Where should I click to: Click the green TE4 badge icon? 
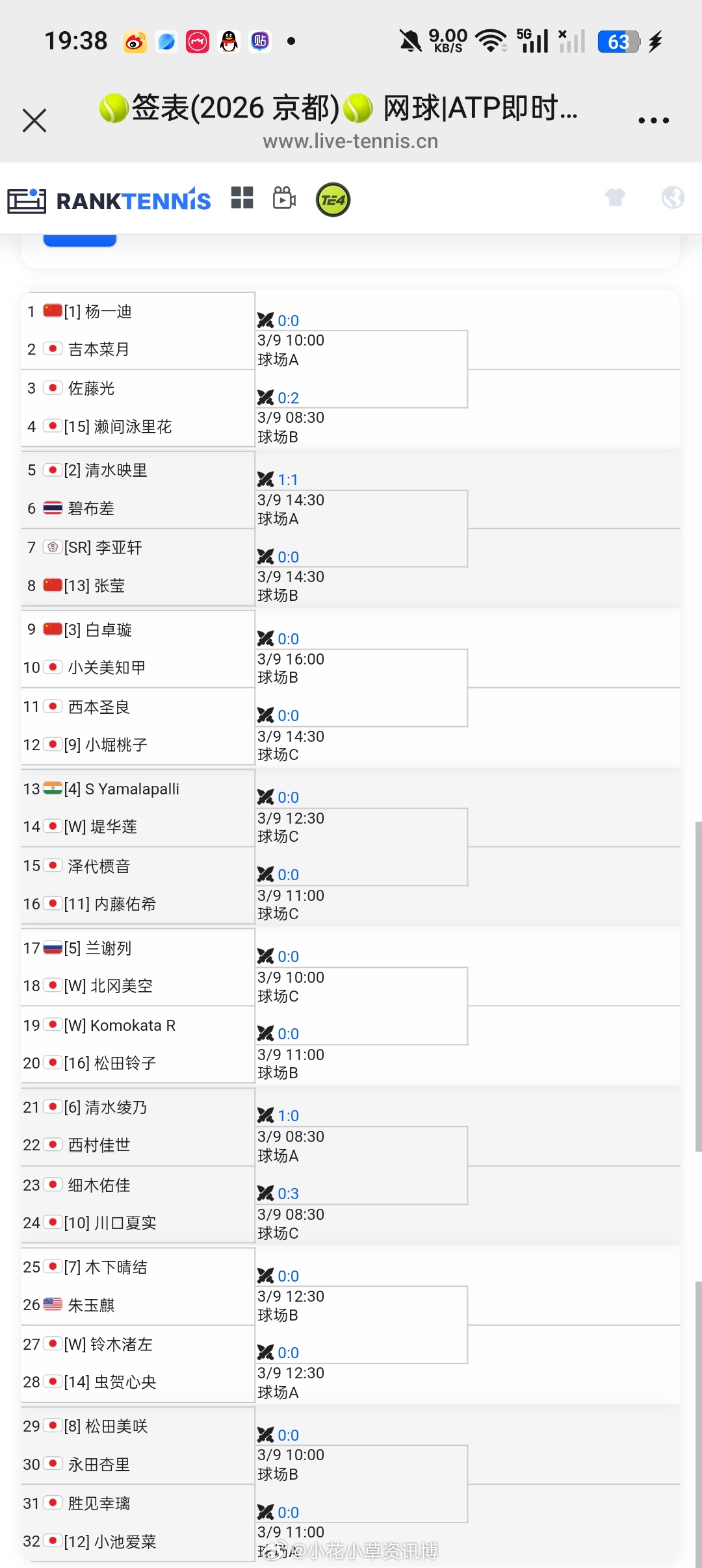coord(332,199)
